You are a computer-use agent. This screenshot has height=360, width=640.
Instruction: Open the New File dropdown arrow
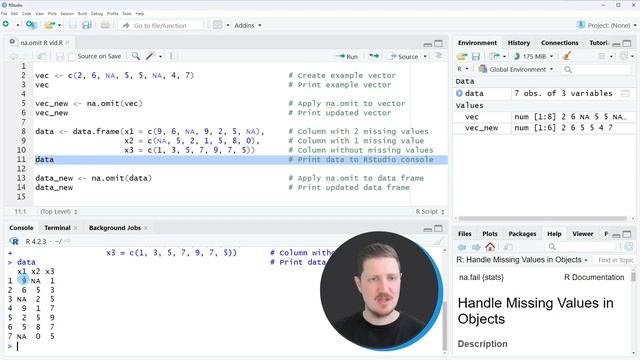click(18, 25)
